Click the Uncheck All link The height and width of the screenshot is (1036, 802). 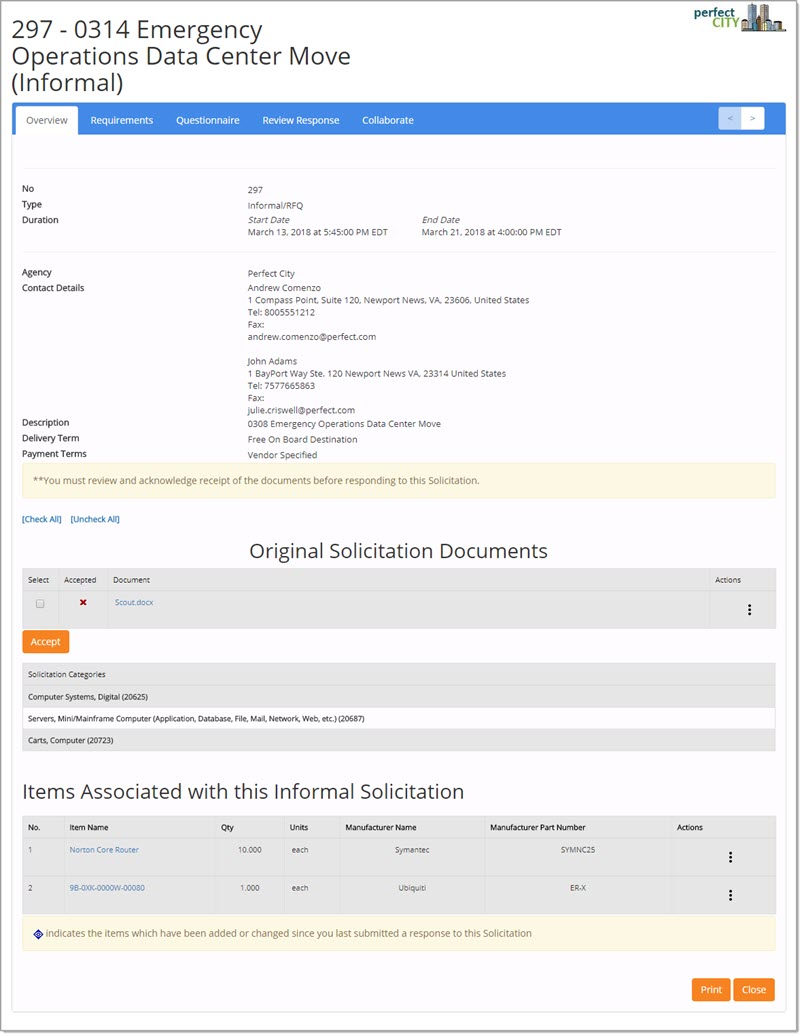click(x=95, y=520)
